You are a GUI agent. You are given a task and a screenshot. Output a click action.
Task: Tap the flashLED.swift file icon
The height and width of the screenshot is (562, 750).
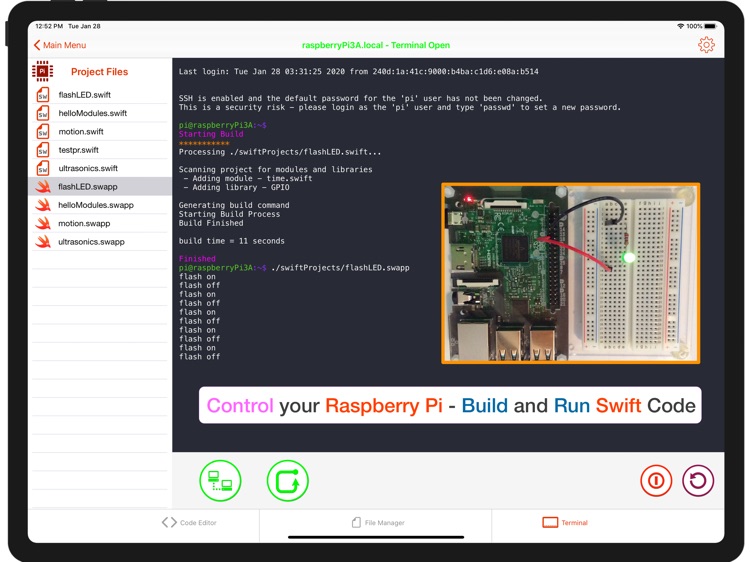tap(43, 95)
